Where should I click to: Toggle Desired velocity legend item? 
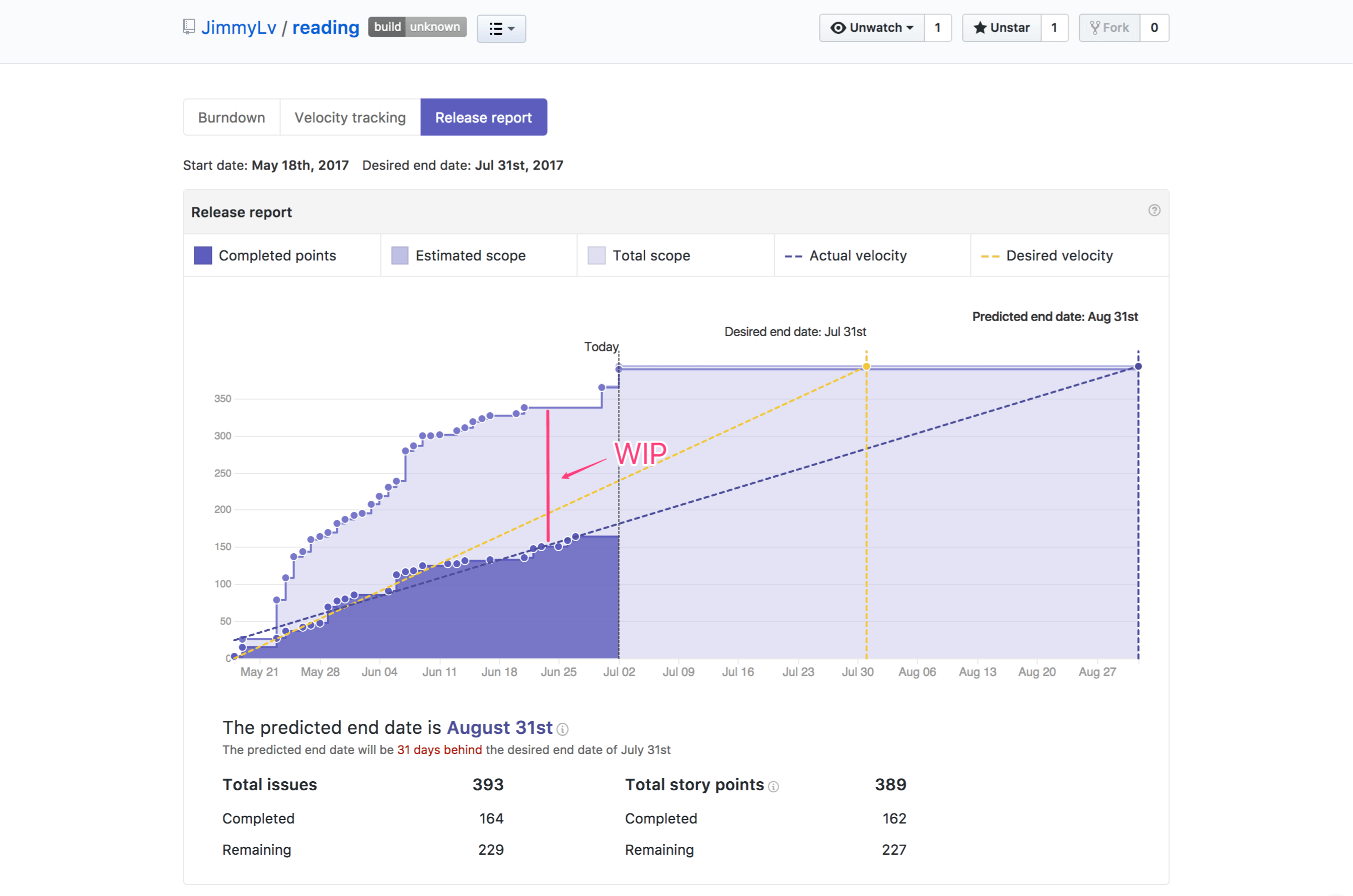pos(1059,255)
